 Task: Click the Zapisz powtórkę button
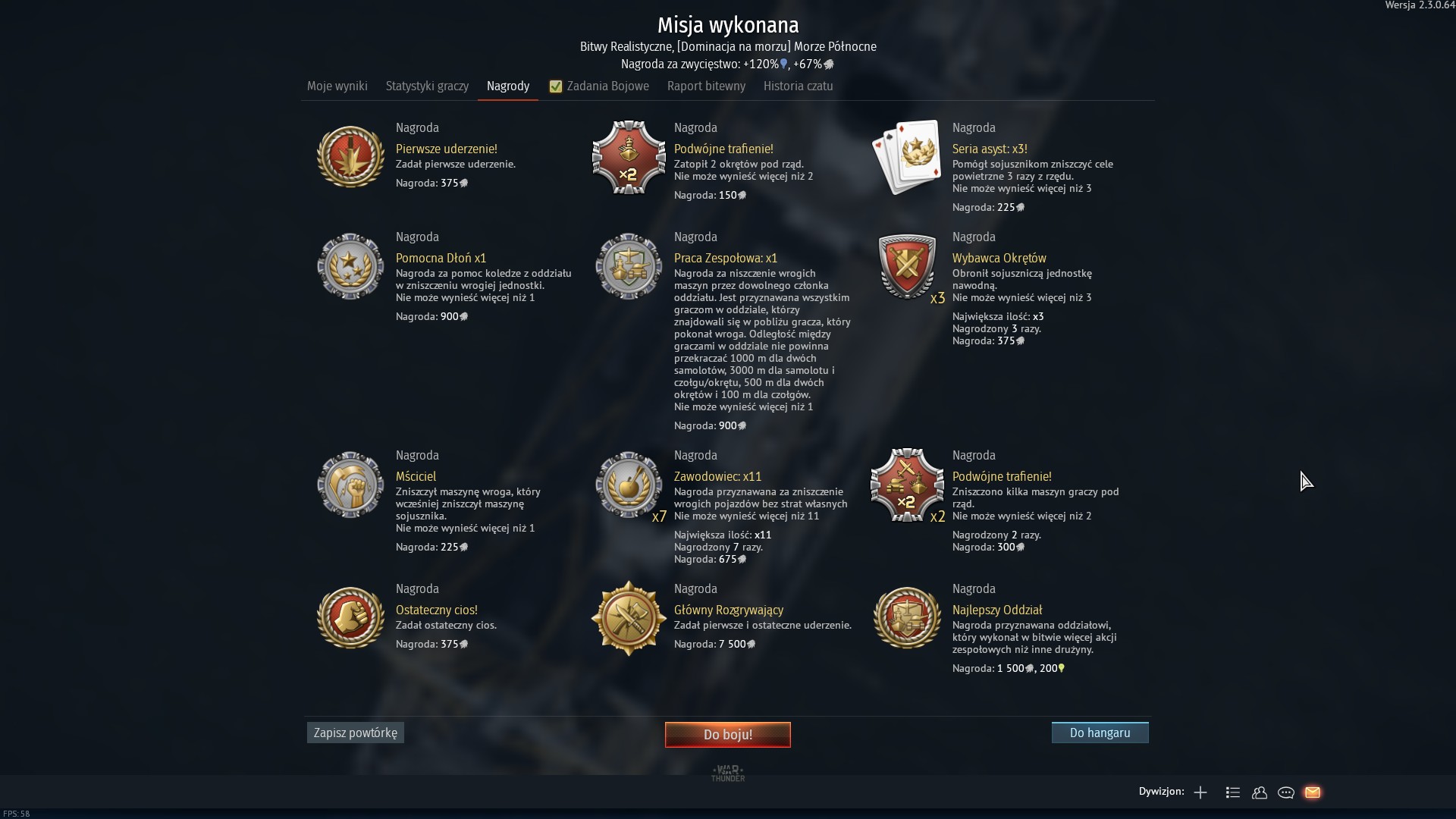[356, 733]
